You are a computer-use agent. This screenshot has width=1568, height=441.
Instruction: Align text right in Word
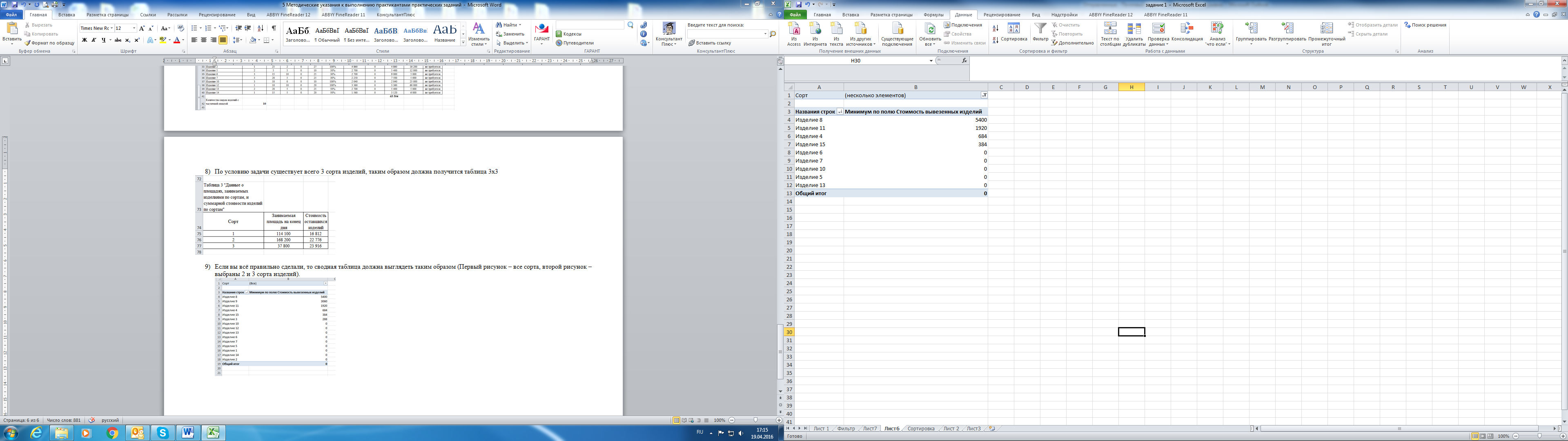click(213, 40)
